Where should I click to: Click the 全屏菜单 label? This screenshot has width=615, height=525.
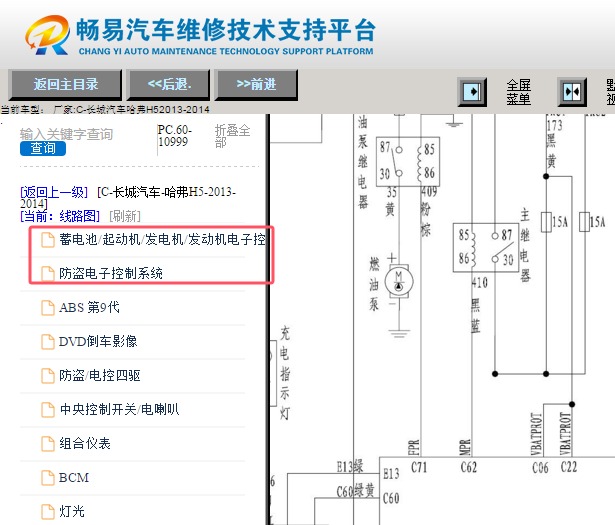click(x=519, y=92)
